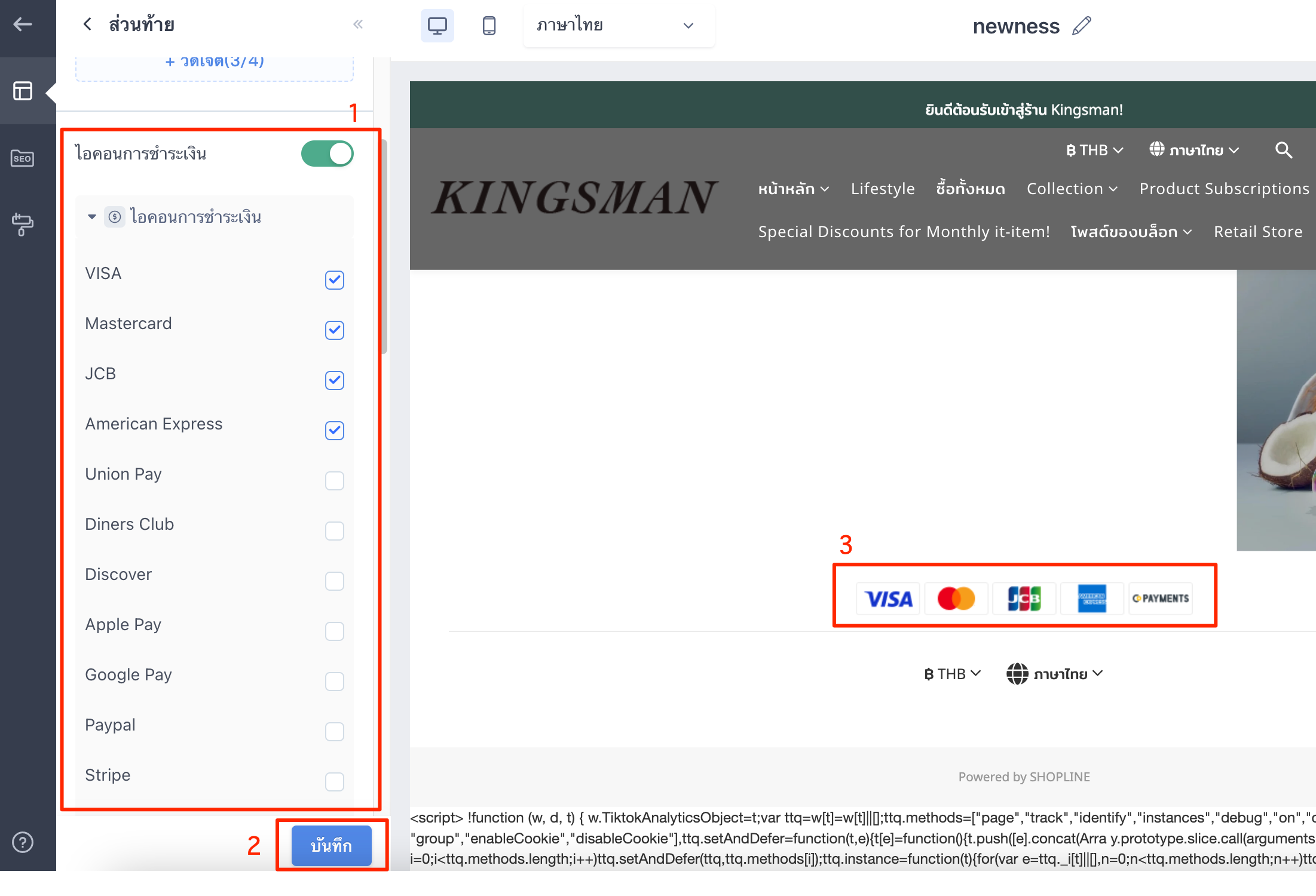Viewport: 1316px width, 896px height.
Task: Click the payment icon symbol beside ไอคอนการชำระเงิน
Action: [x=115, y=216]
